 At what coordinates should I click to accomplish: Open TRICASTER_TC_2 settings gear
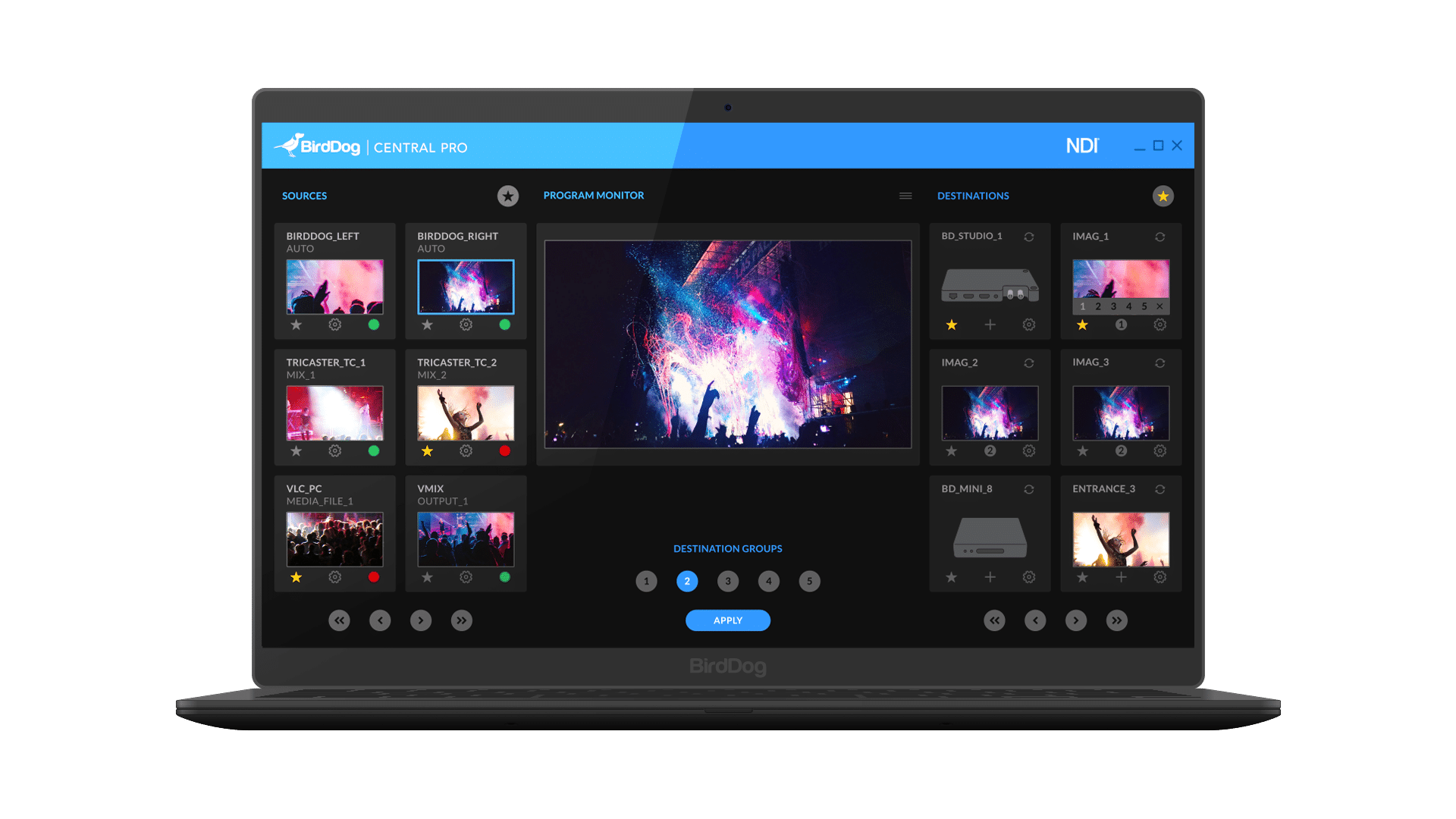pyautogui.click(x=466, y=451)
